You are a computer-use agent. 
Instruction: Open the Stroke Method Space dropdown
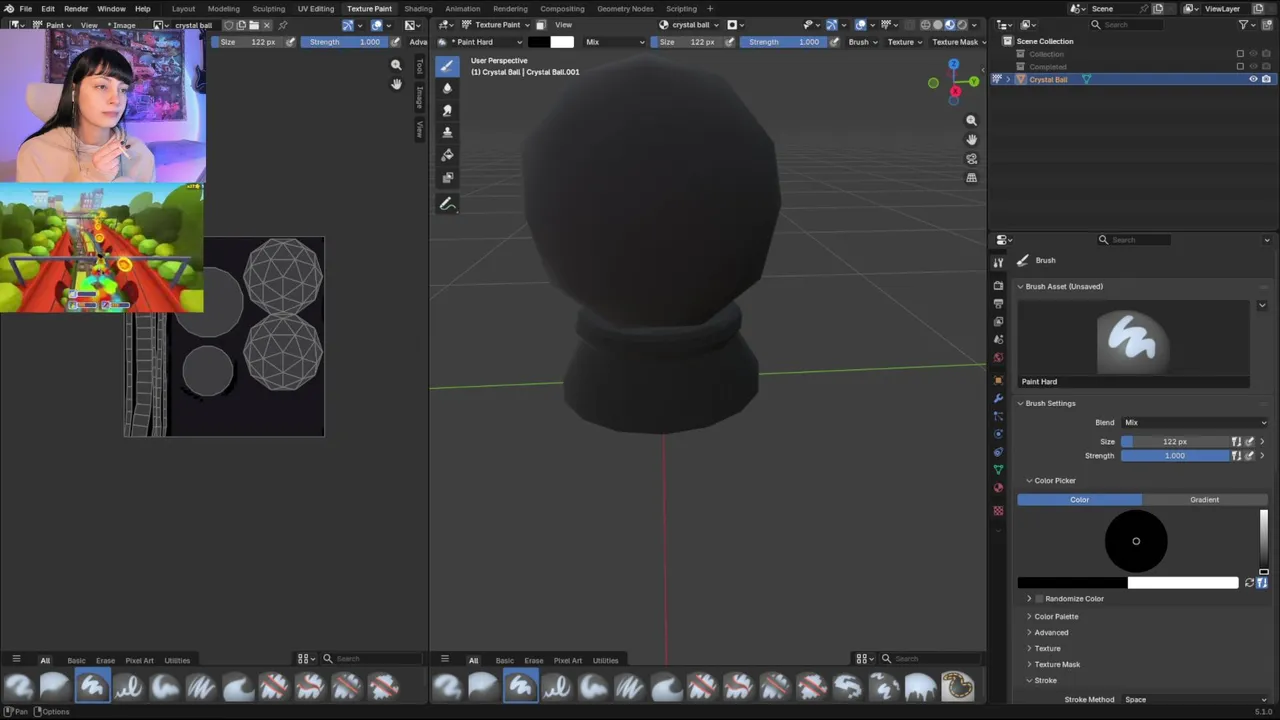click(x=1195, y=700)
